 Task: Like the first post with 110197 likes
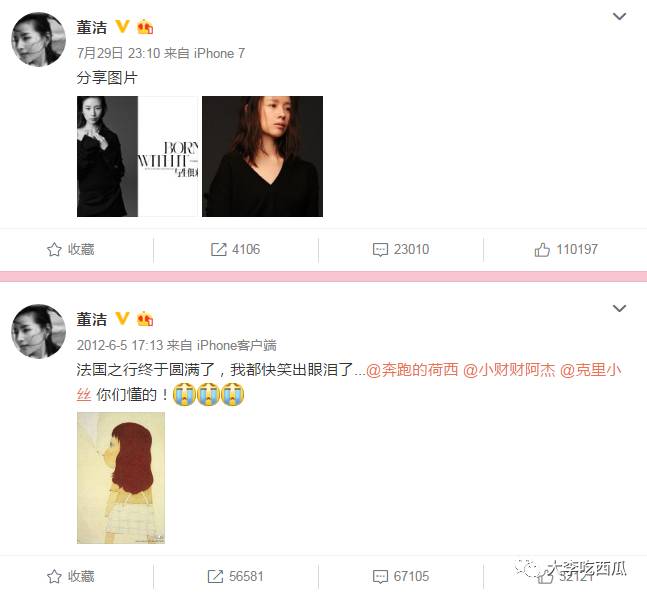click(542, 249)
